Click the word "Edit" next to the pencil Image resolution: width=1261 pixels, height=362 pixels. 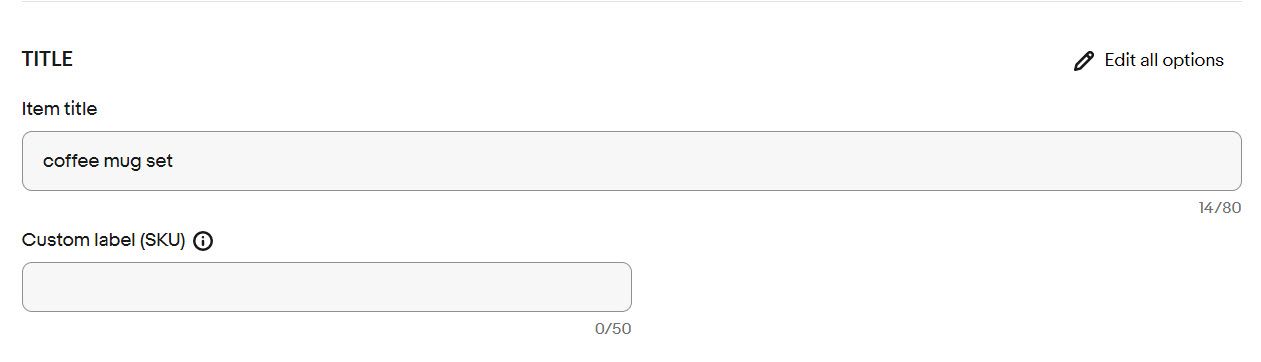[1119, 60]
